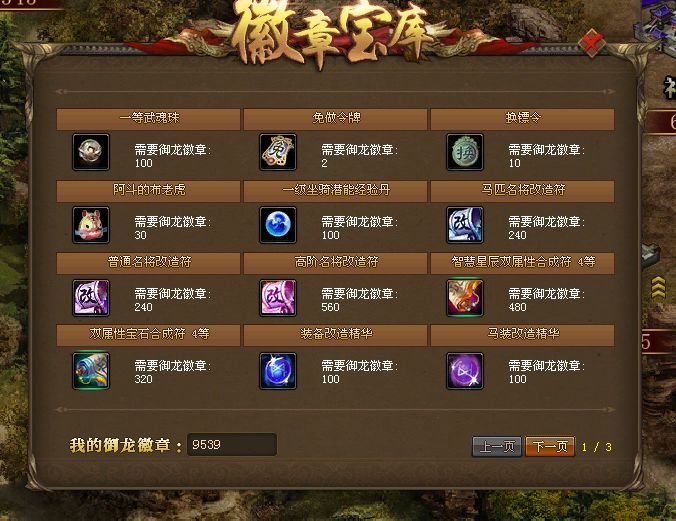The image size is (676, 521).
Task: Select the 换镖令 item header
Action: (x=523, y=119)
